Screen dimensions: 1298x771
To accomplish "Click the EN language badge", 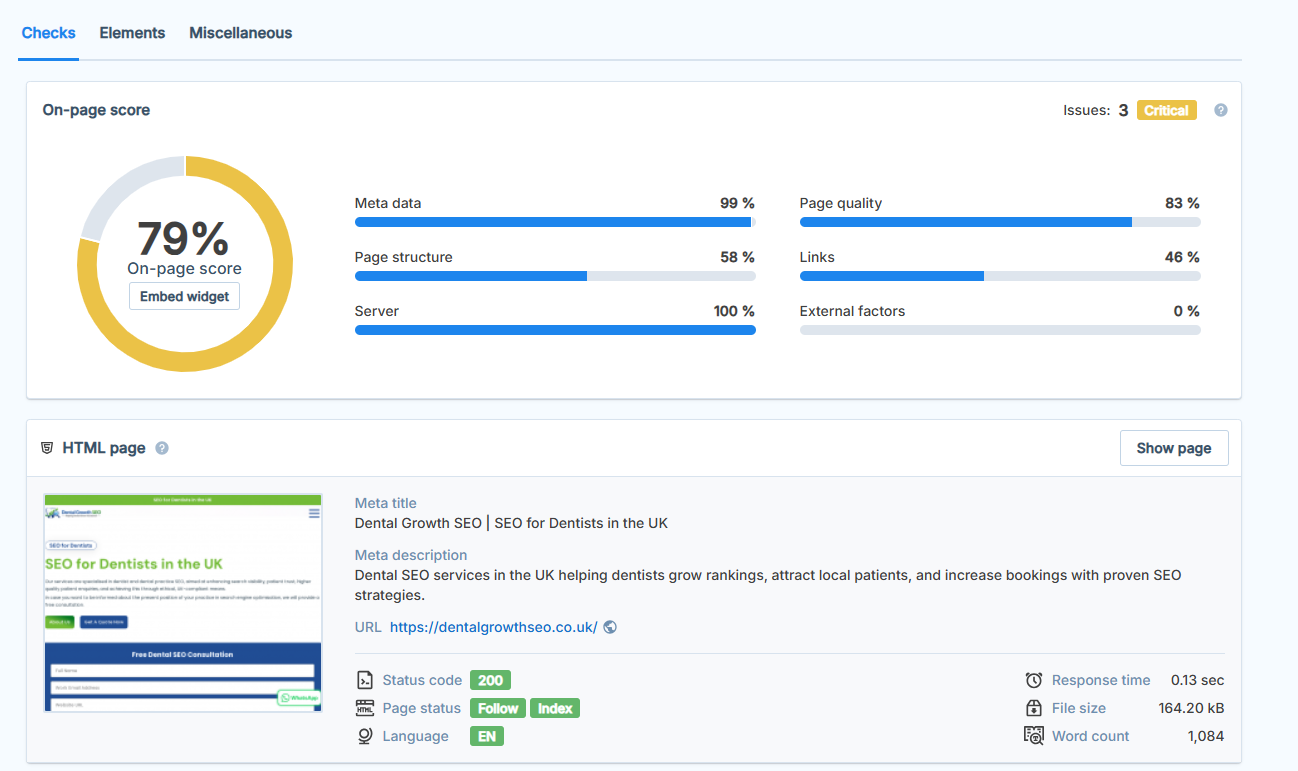I will 487,736.
